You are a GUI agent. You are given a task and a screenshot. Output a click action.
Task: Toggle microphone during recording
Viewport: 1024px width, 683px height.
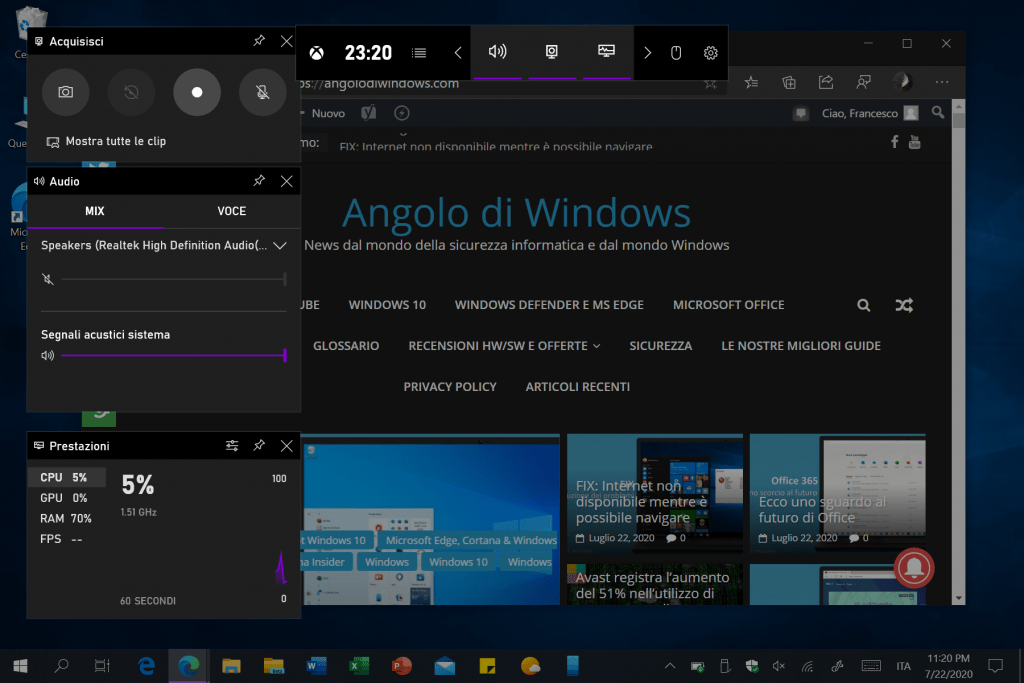point(262,92)
